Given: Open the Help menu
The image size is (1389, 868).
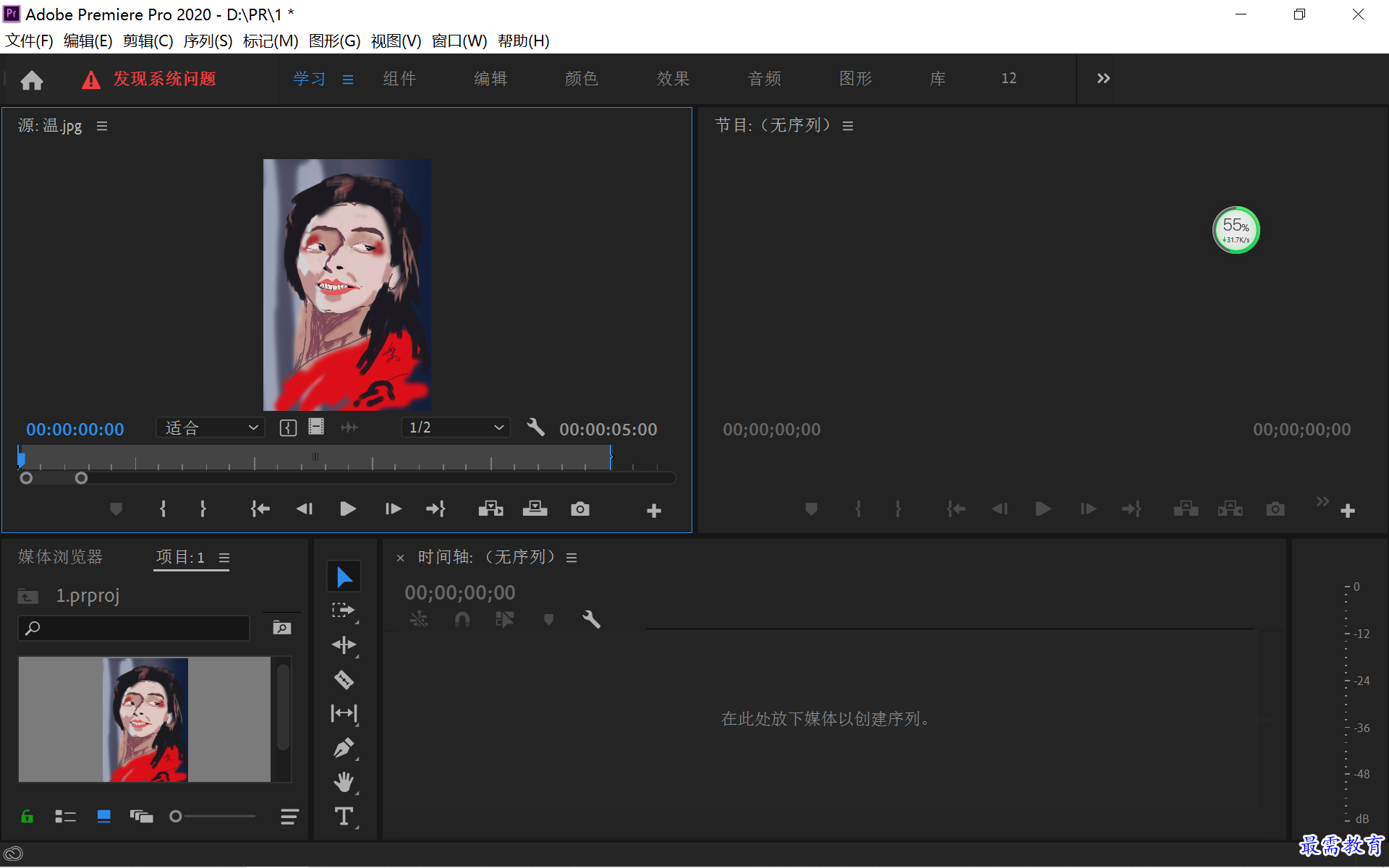Looking at the screenshot, I should pyautogui.click(x=524, y=41).
